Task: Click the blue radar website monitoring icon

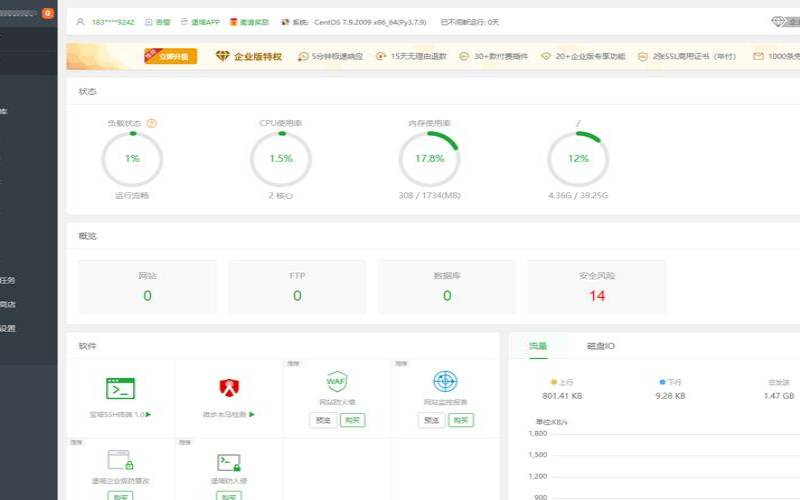Action: 445,381
